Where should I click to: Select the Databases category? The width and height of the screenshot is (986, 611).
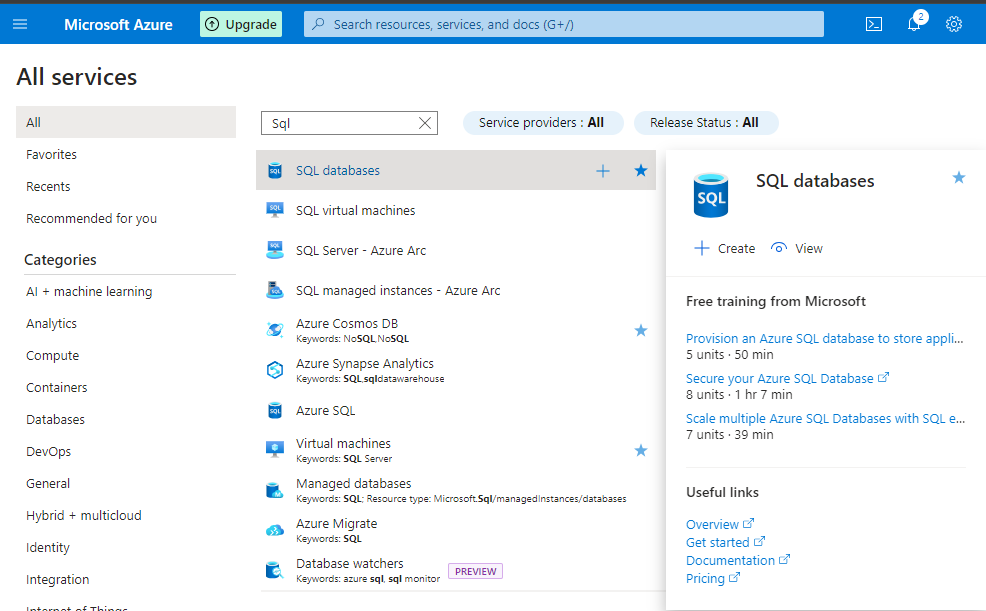(x=55, y=420)
